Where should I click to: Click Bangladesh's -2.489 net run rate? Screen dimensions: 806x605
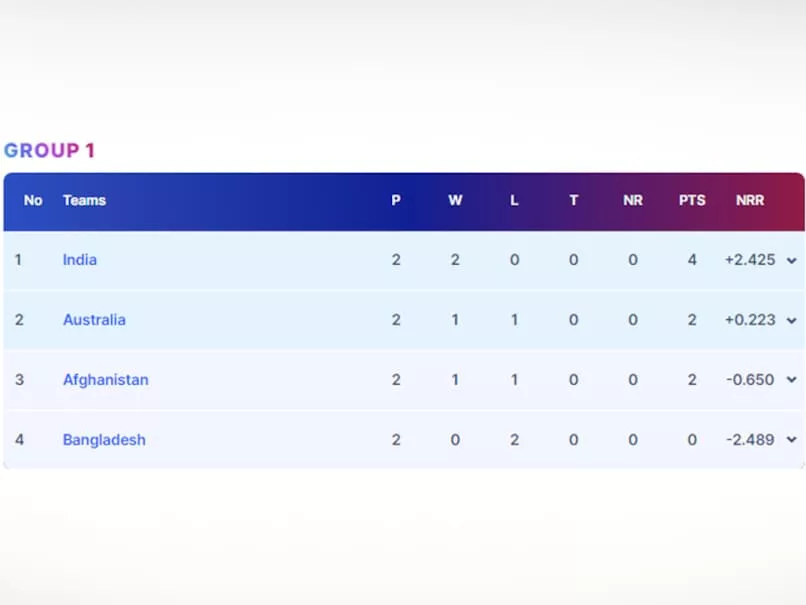pos(750,439)
